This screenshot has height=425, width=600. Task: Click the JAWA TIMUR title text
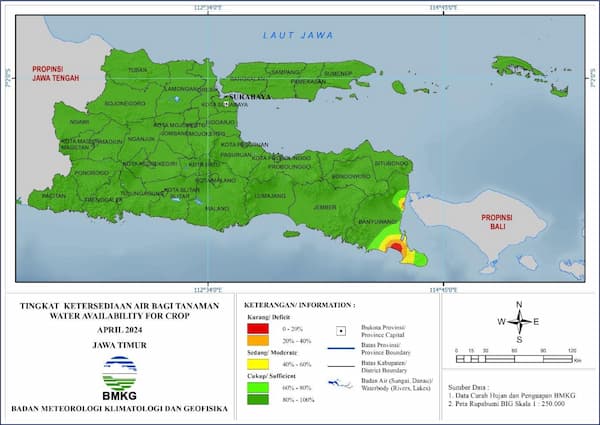pyautogui.click(x=119, y=345)
